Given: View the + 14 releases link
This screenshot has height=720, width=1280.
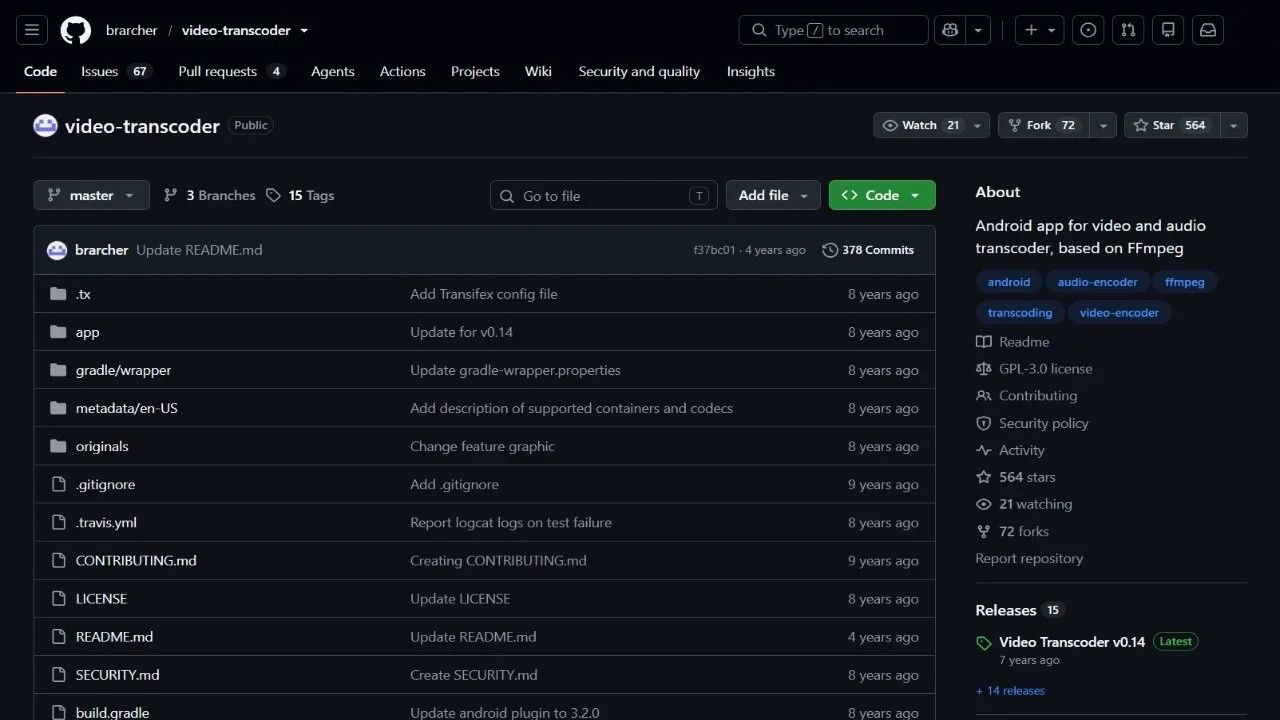Looking at the screenshot, I should tap(1010, 690).
